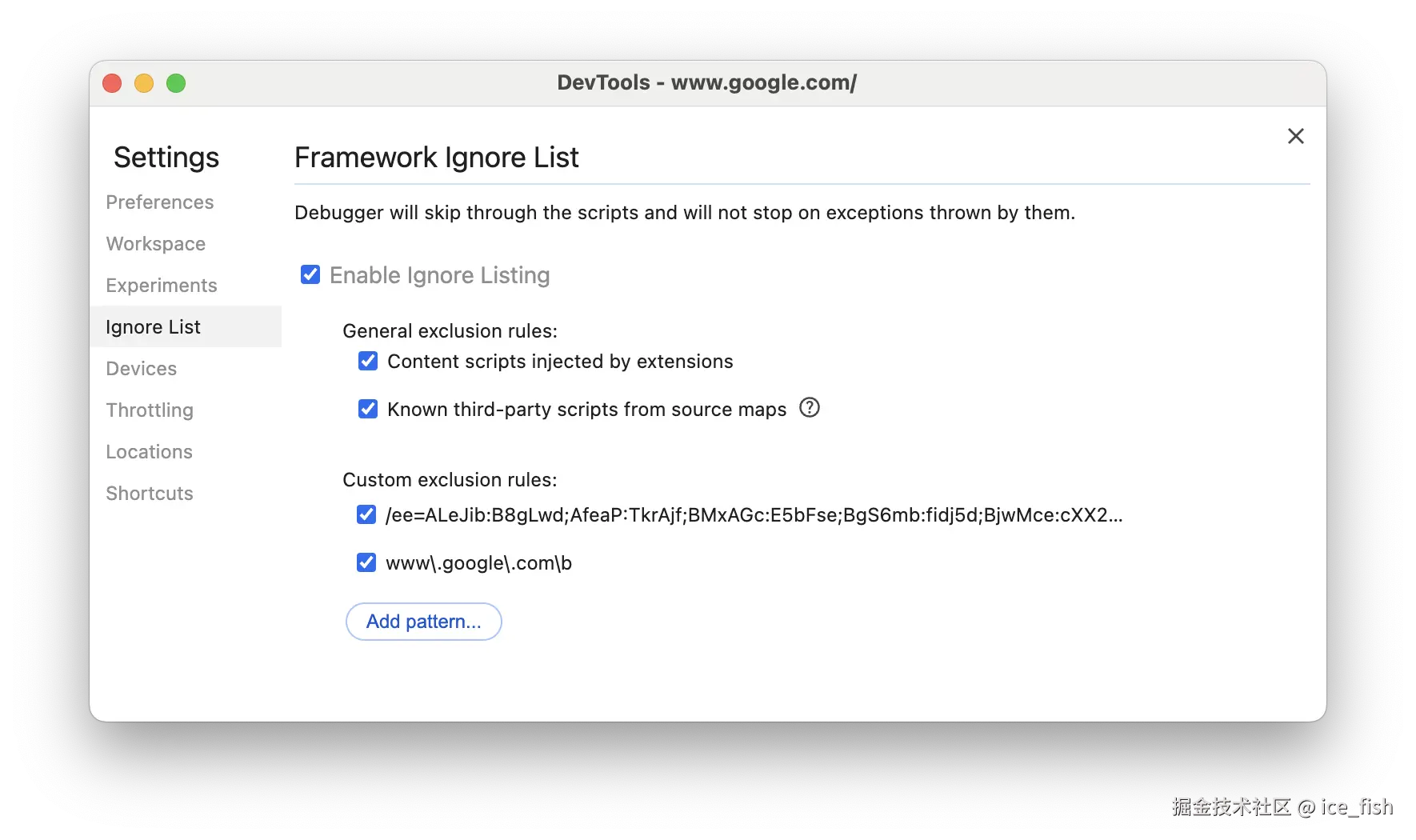Open the Throttling settings tab
This screenshot has width=1416, height=840.
150,410
